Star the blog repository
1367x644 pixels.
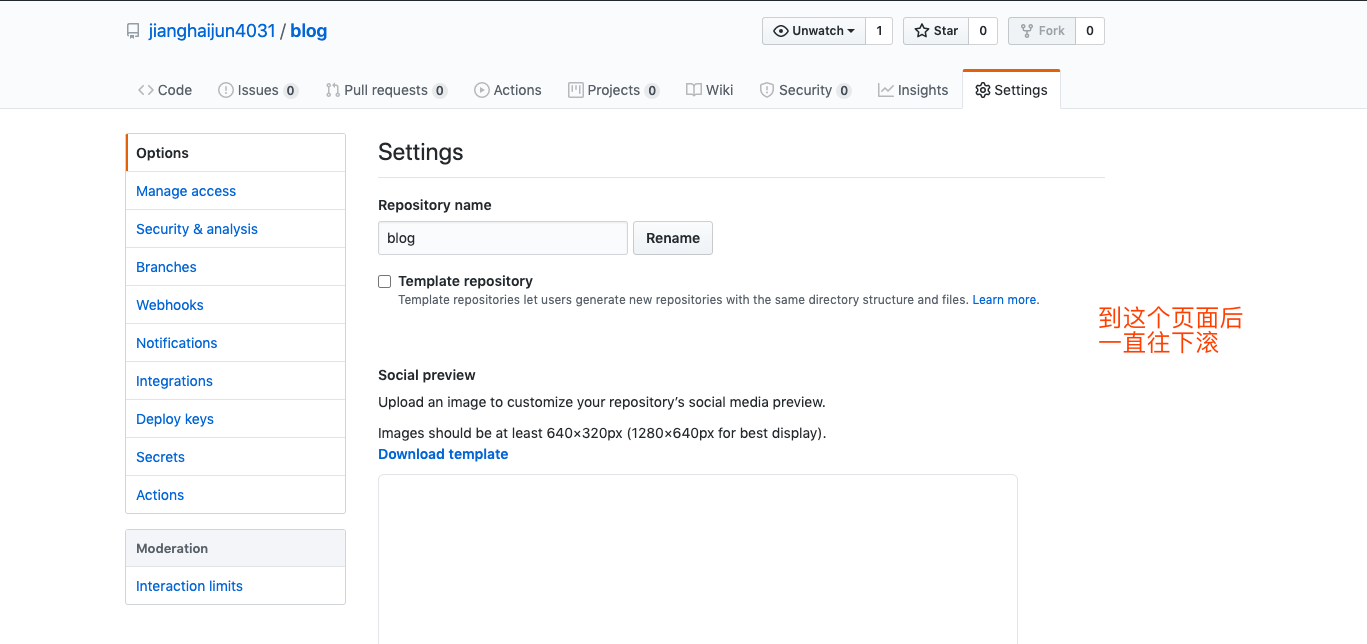936,31
